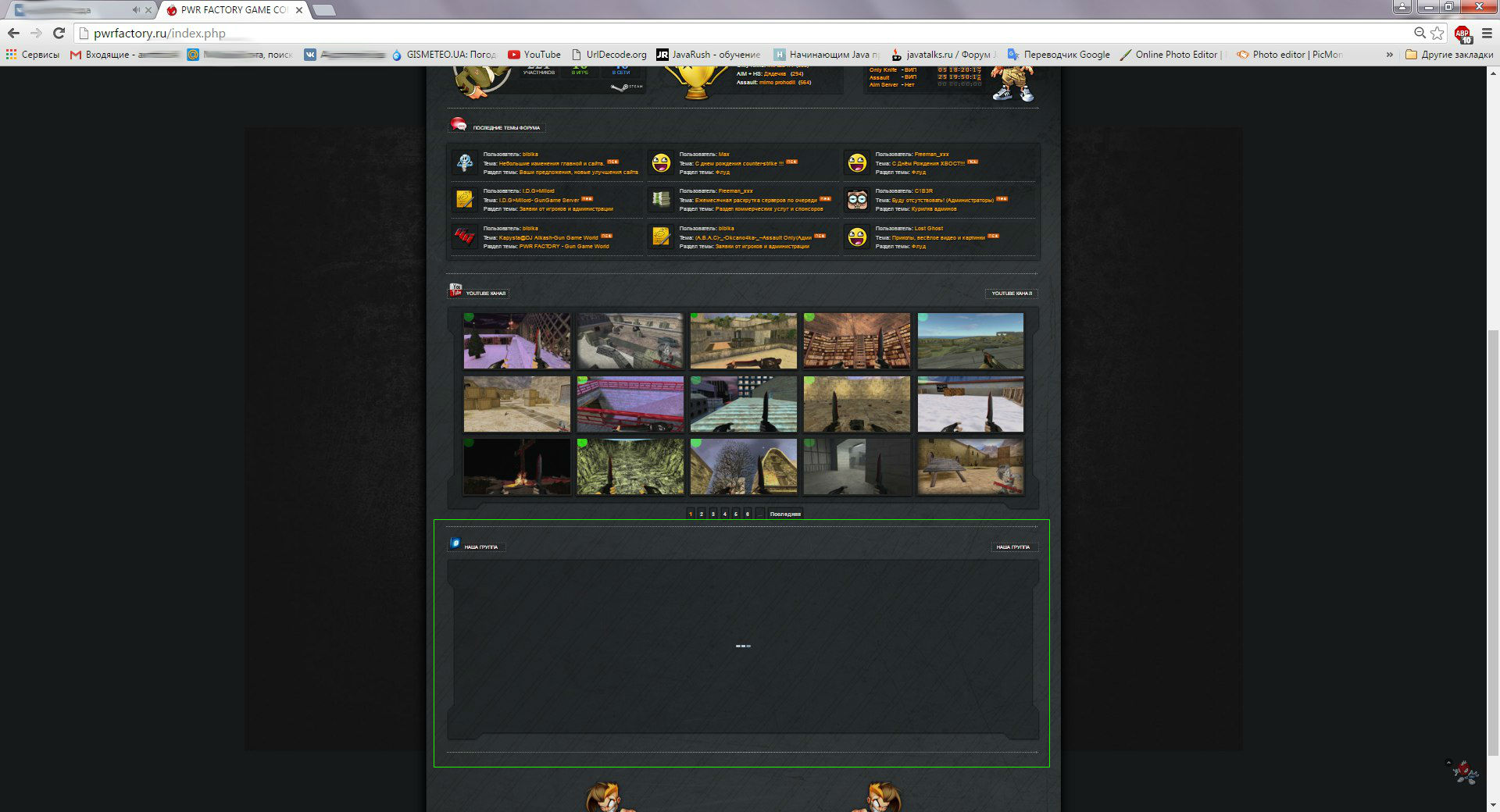The width and height of the screenshot is (1500, 812).
Task: Open the YouTube bookmark in bookmarks bar
Action: pyautogui.click(x=534, y=55)
